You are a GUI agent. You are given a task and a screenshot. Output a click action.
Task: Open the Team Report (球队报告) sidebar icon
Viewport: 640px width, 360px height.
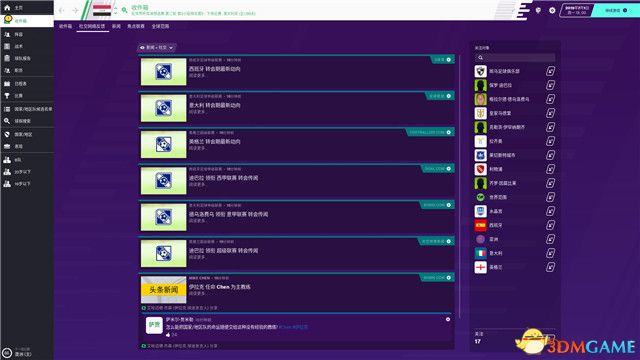[x=7, y=58]
